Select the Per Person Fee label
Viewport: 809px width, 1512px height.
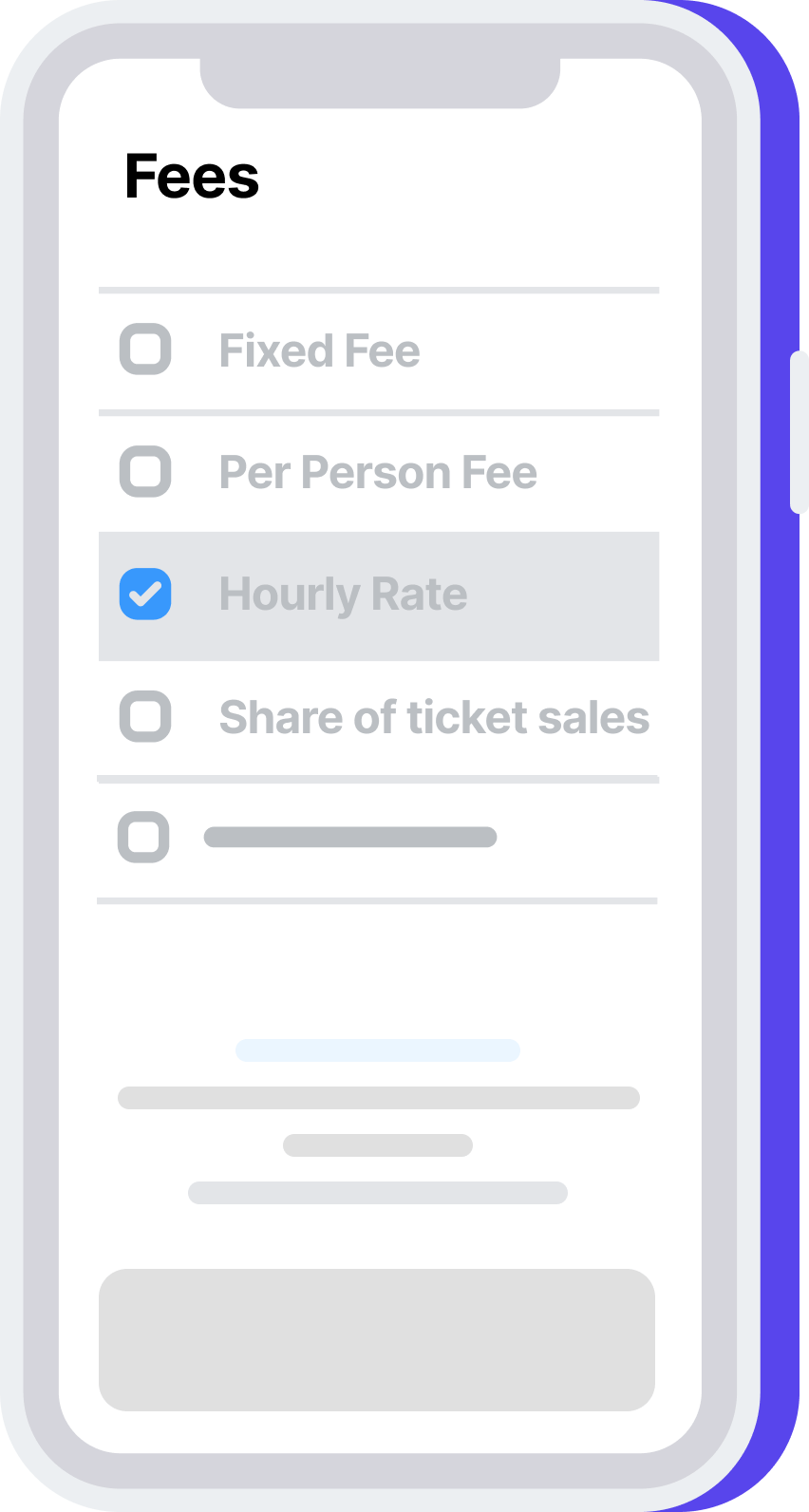(x=378, y=472)
